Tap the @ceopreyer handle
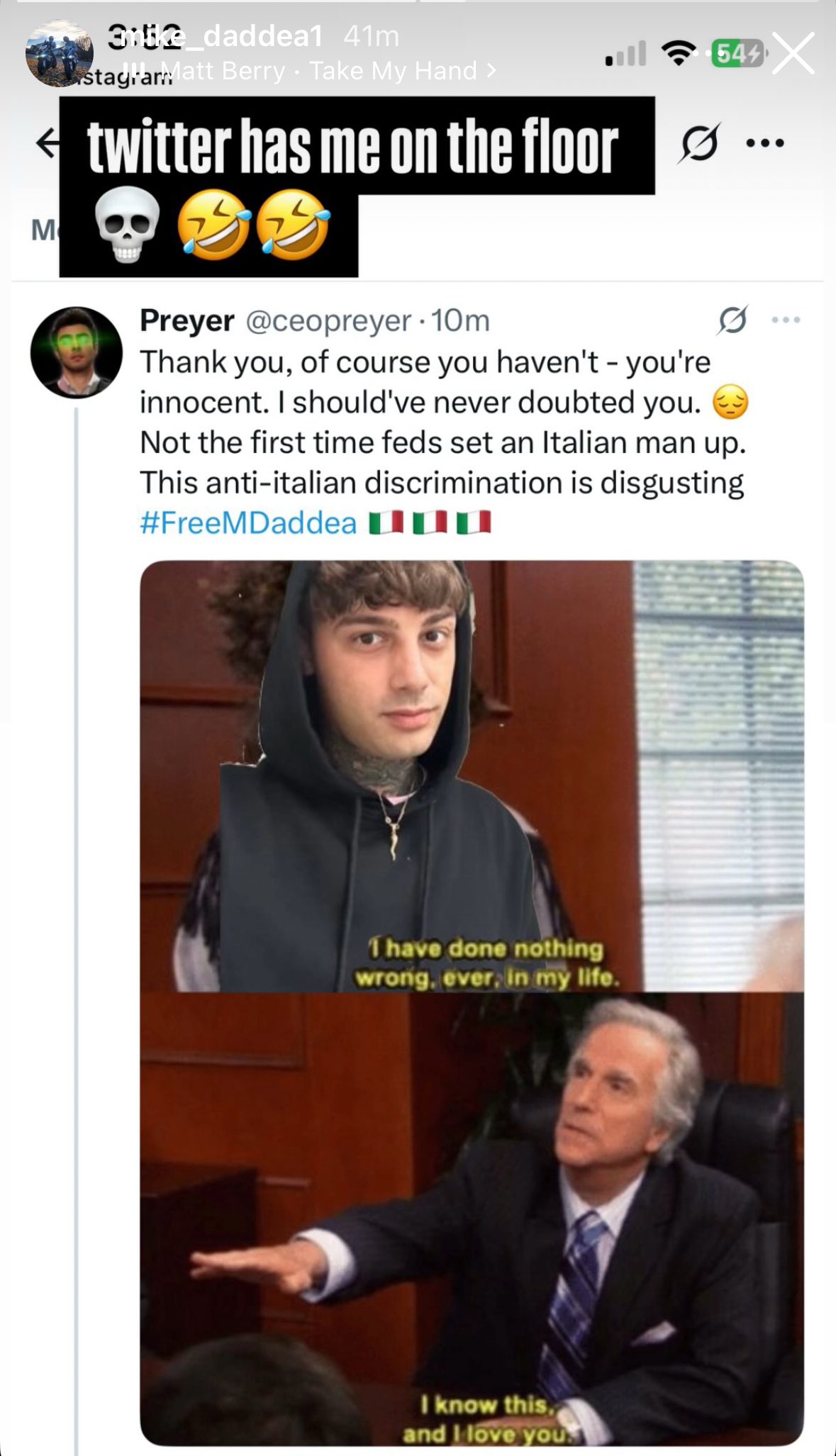 [x=328, y=321]
